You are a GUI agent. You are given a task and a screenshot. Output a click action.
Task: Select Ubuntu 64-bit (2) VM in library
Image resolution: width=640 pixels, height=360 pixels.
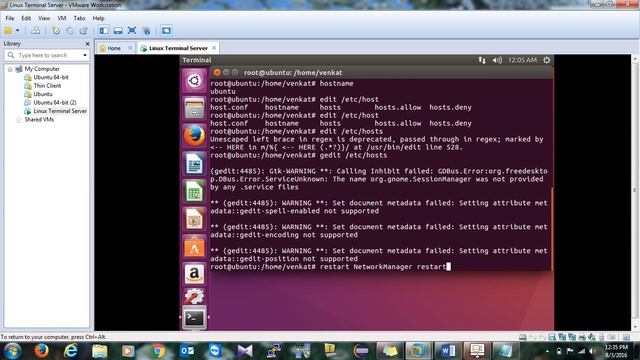point(54,102)
